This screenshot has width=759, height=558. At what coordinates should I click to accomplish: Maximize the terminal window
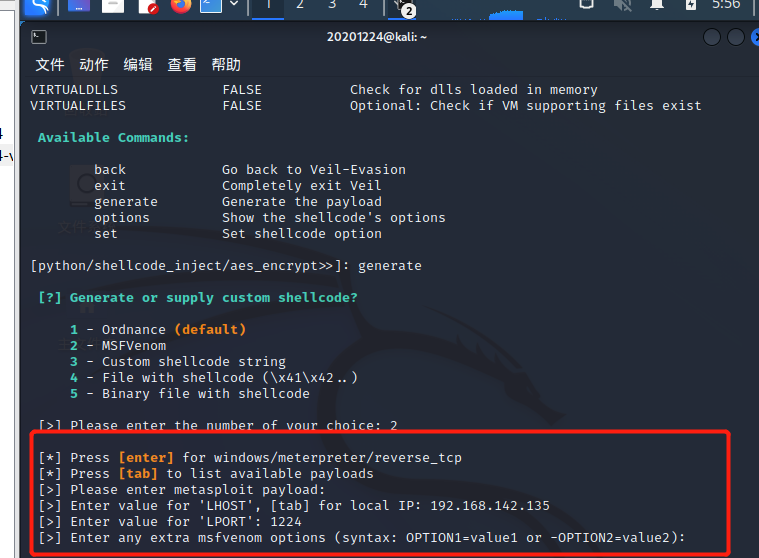(x=736, y=37)
